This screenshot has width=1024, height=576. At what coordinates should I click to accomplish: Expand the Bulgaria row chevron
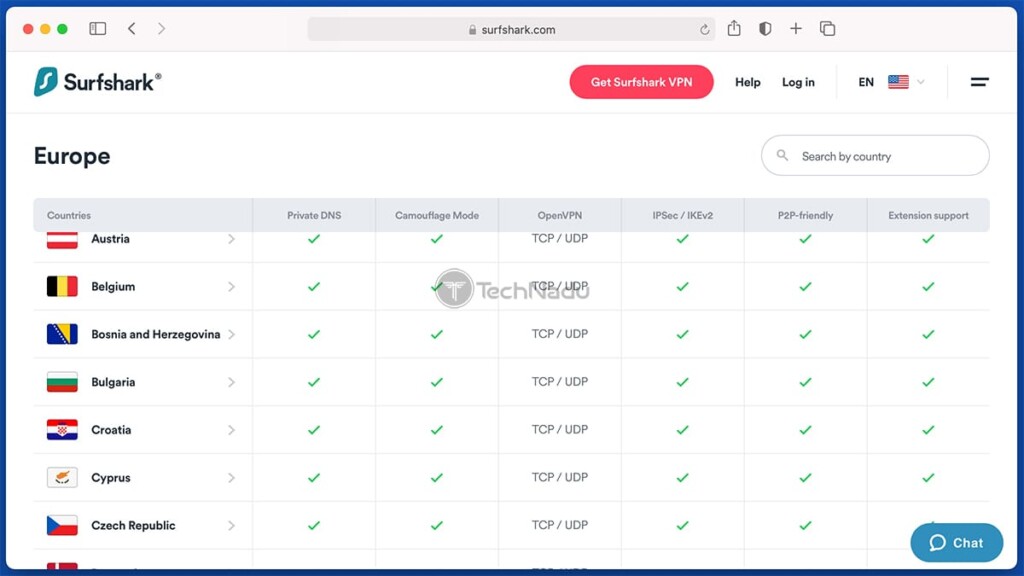click(x=231, y=382)
